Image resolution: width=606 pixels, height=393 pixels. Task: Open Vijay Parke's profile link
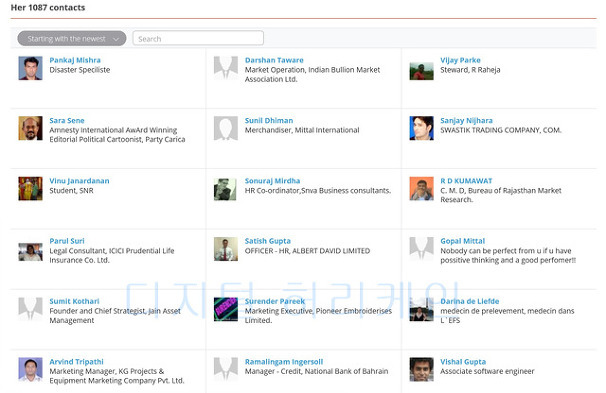click(460, 60)
